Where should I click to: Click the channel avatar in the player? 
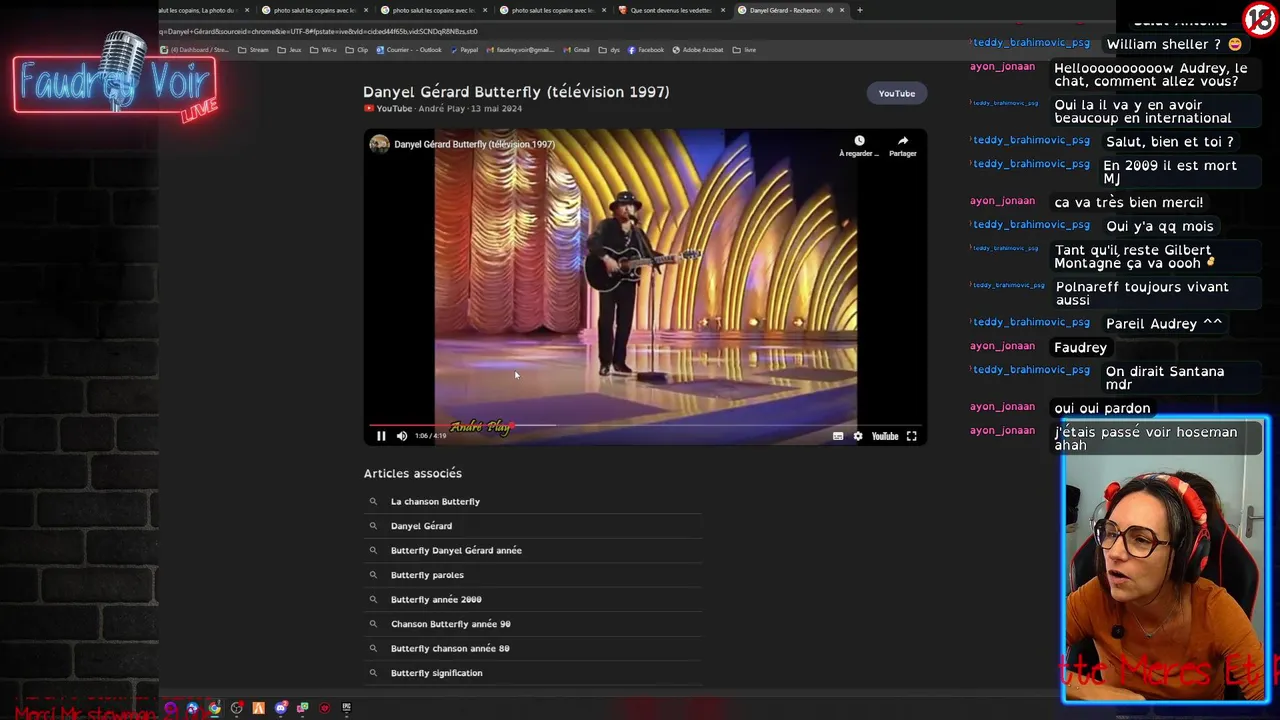379,144
